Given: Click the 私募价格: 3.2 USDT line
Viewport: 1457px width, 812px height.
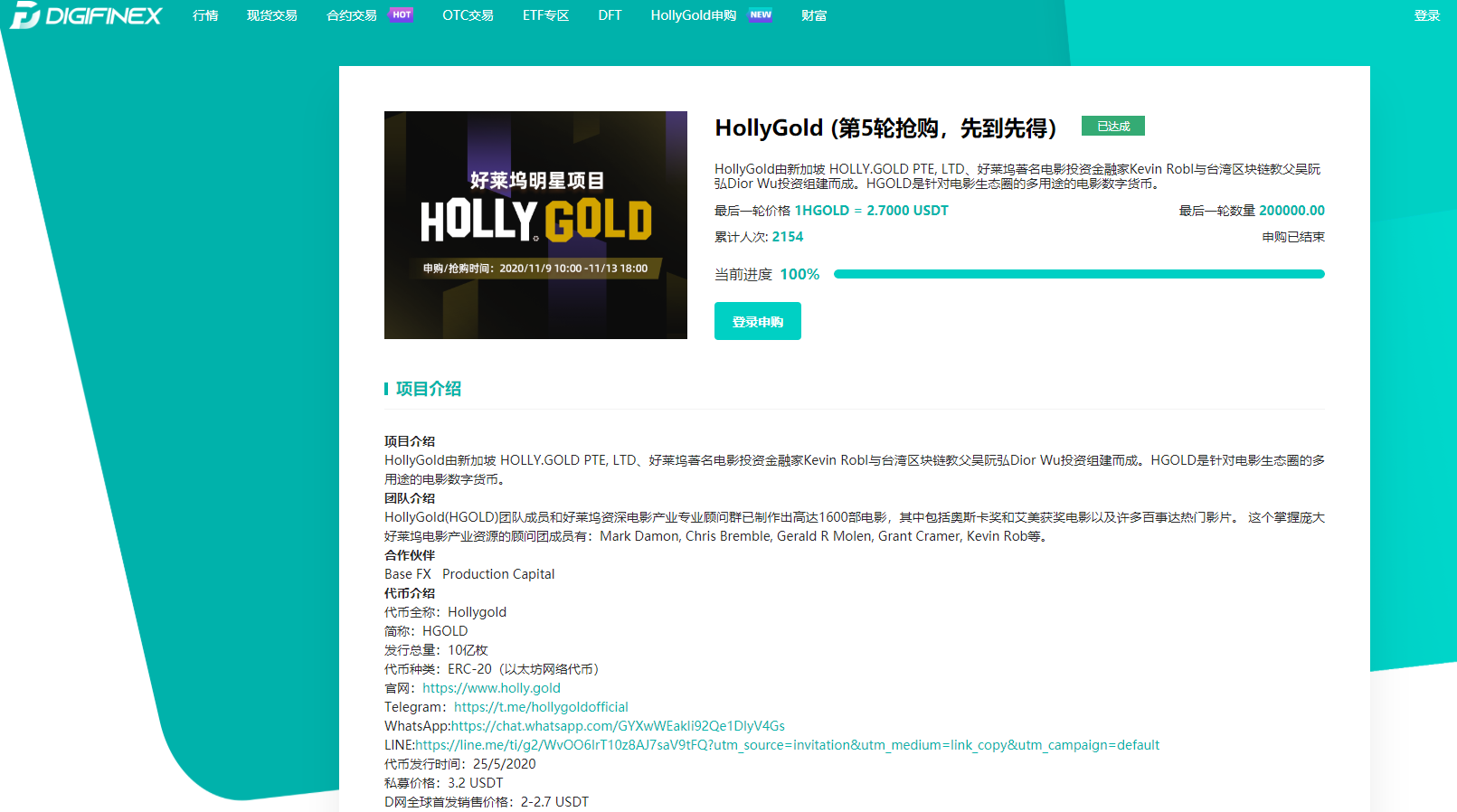Looking at the screenshot, I should click(444, 783).
